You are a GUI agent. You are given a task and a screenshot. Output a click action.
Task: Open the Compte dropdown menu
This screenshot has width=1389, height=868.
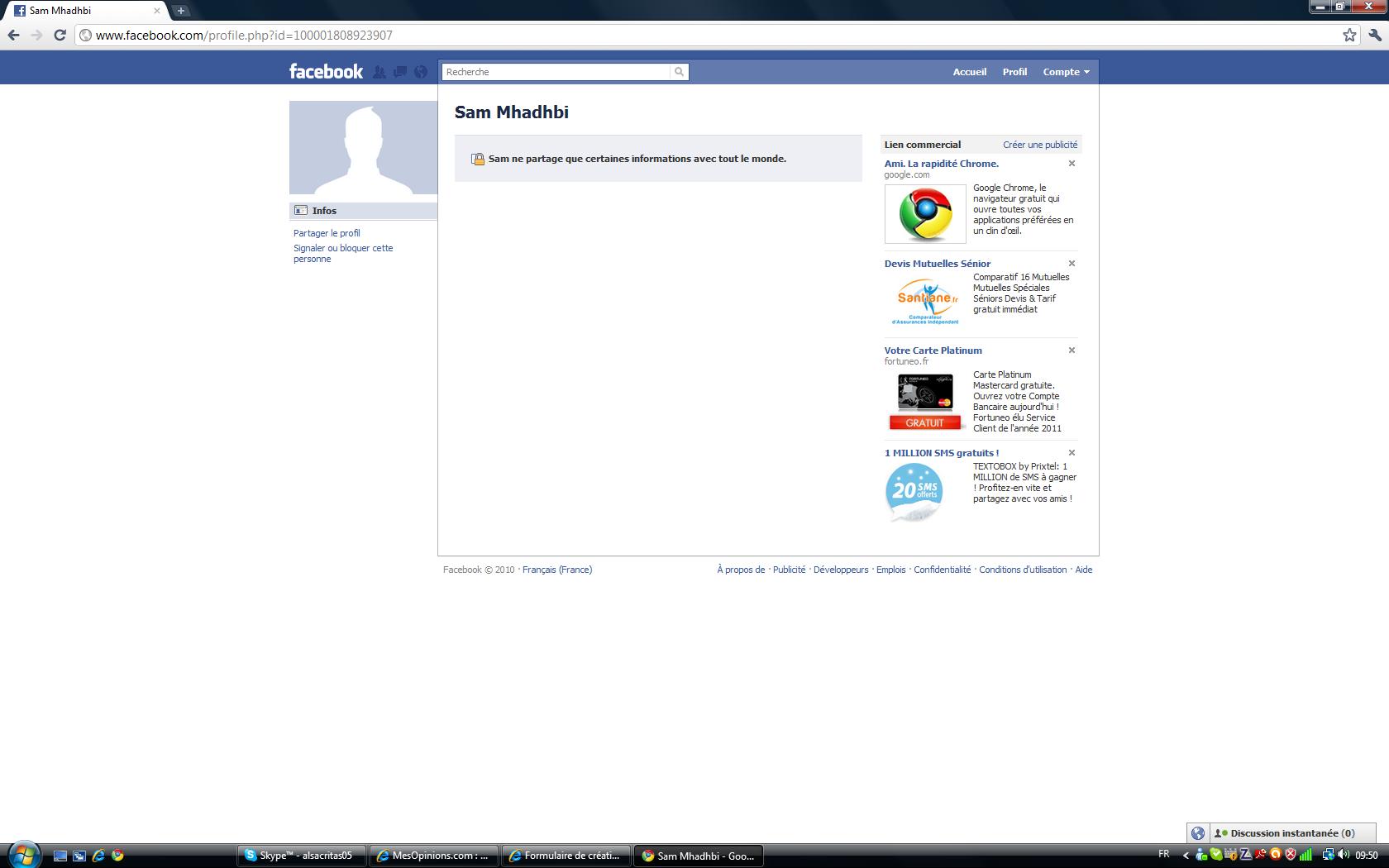point(1066,72)
